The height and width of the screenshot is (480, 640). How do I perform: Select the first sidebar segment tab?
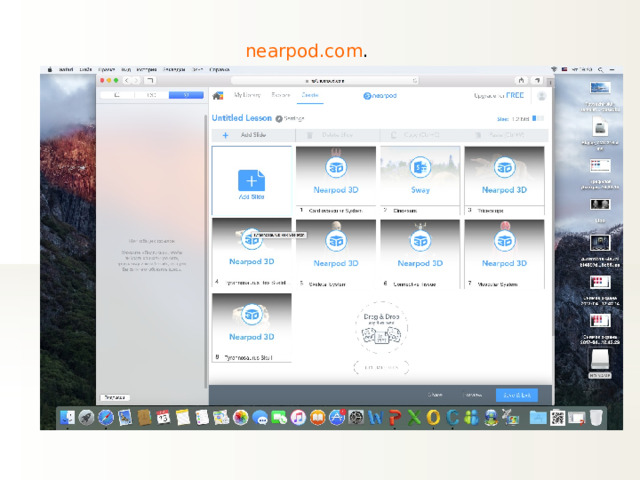[118, 95]
